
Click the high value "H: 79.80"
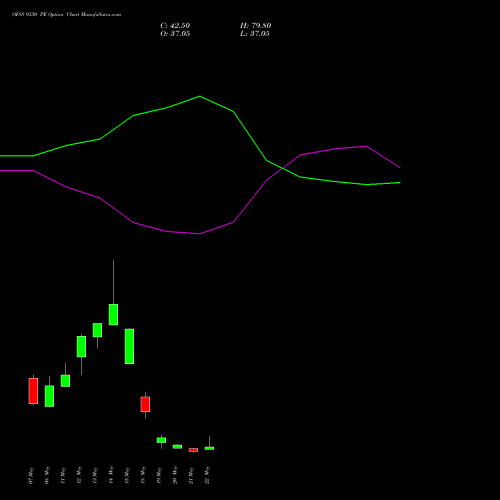(x=255, y=26)
